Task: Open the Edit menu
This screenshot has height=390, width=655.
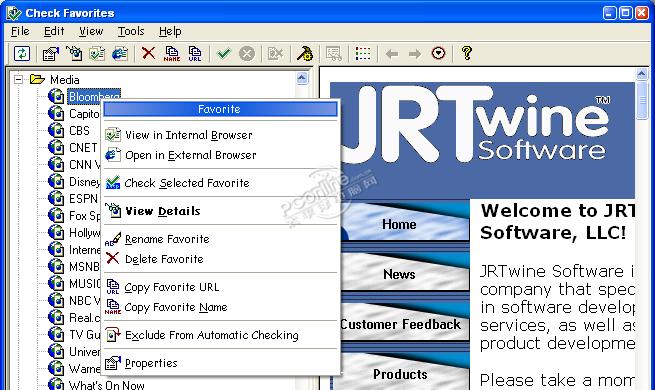Action: click(x=54, y=31)
